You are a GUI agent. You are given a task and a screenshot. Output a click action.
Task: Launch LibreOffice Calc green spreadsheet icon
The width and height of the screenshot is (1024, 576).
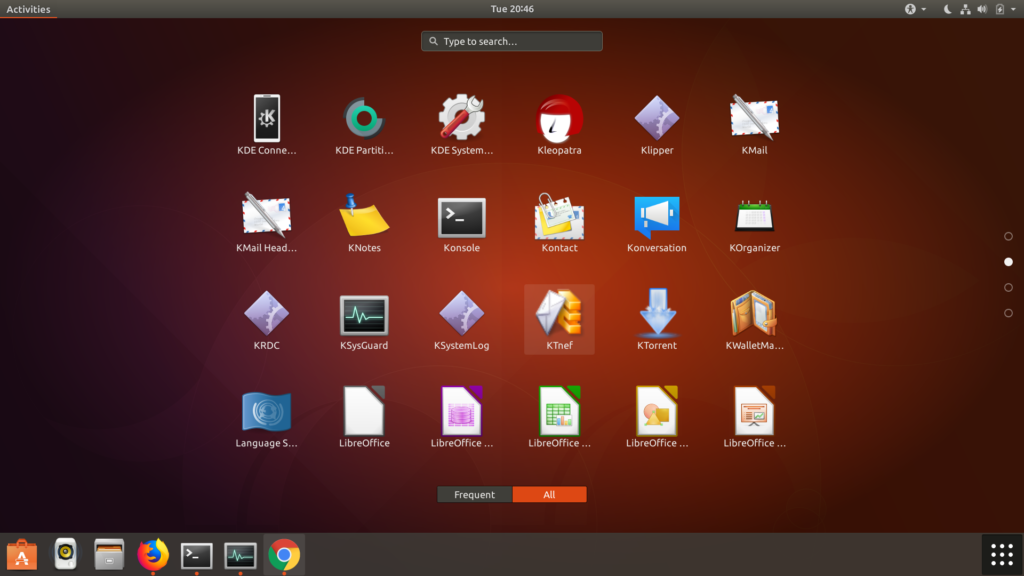point(559,417)
